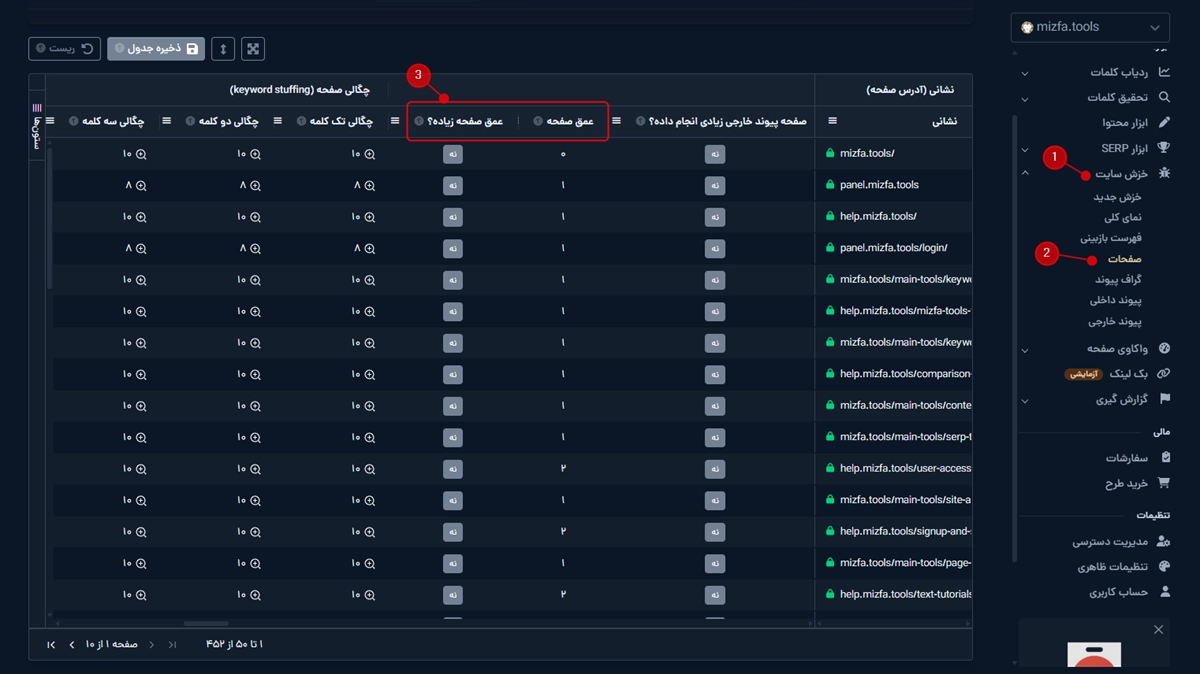Viewport: 1200px width, 674px height.
Task: Open the mizfa.tools project dropdown
Action: (x=1090, y=27)
